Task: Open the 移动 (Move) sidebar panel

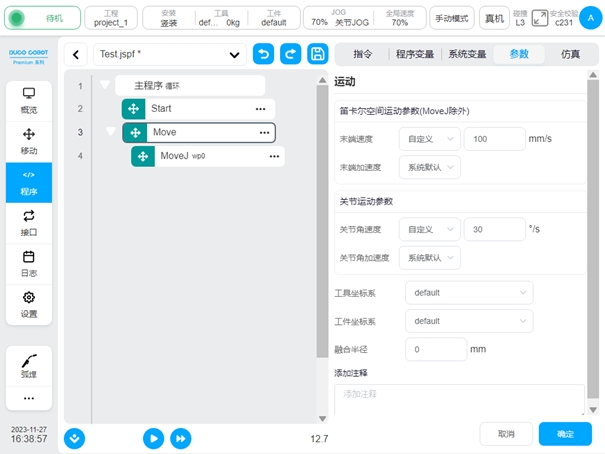Action: point(29,141)
